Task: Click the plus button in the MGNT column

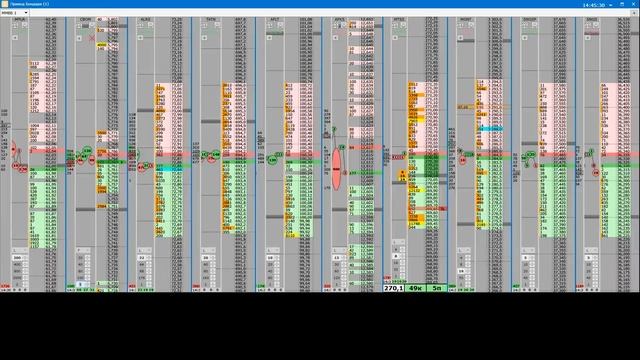Action: coord(460,38)
